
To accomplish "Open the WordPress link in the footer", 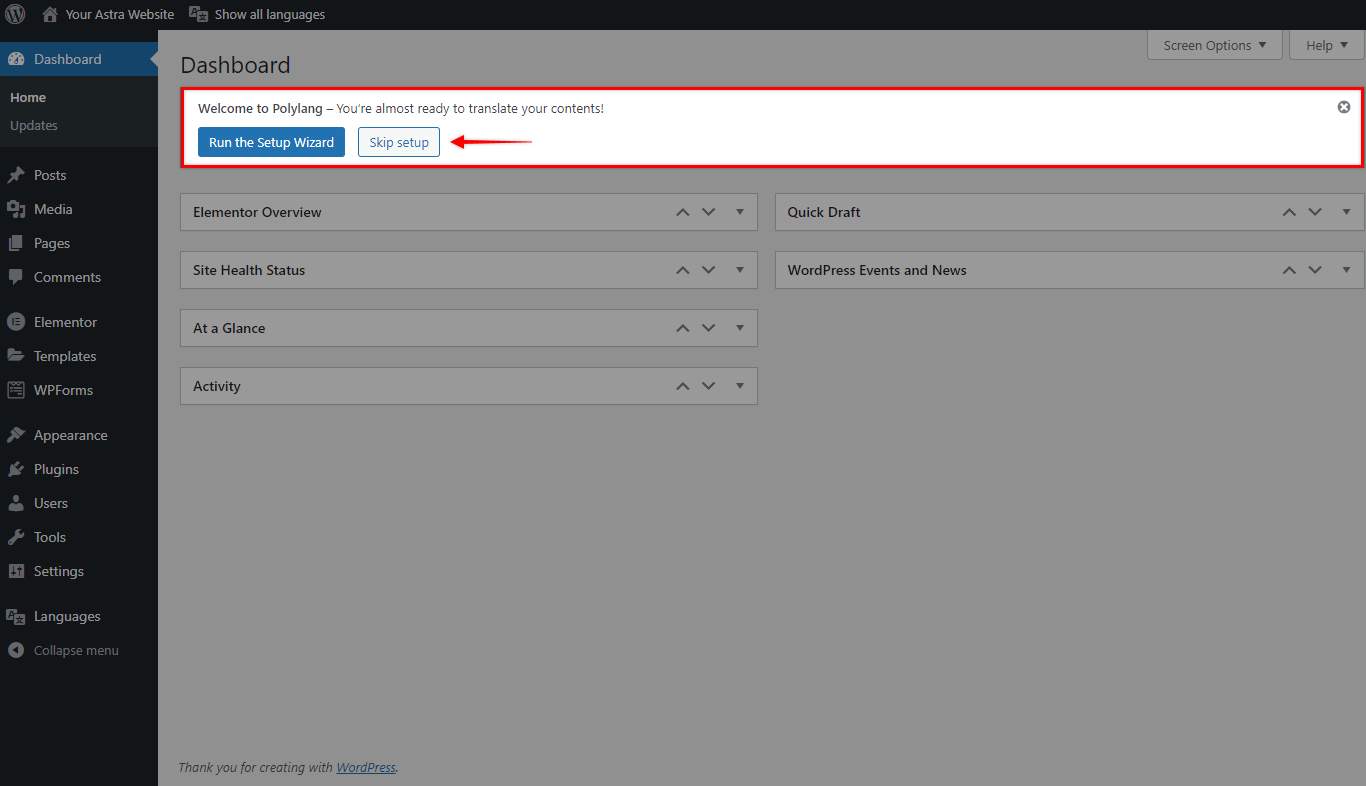I will coord(365,767).
